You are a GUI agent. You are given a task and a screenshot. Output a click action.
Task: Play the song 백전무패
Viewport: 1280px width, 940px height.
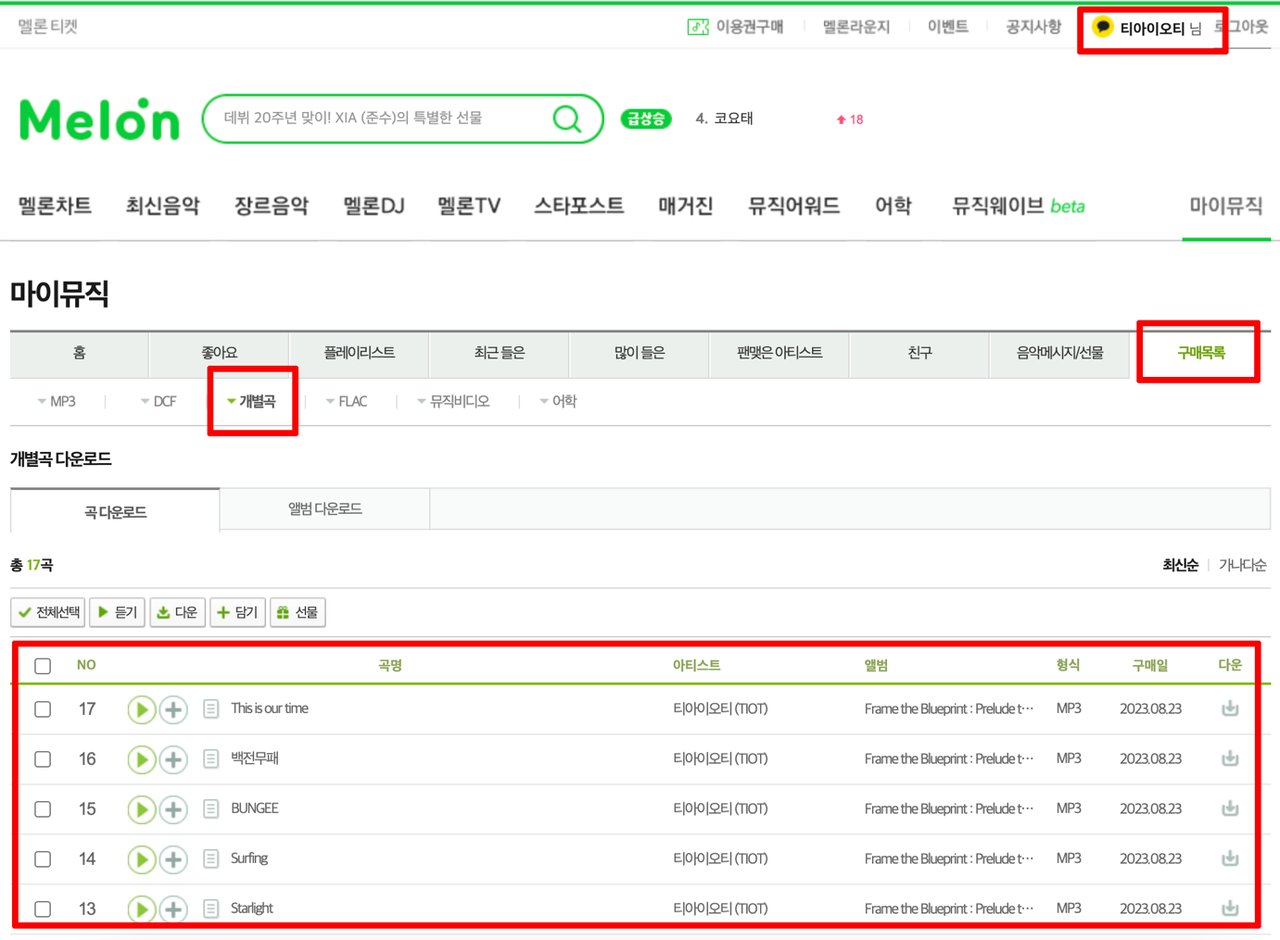point(141,759)
